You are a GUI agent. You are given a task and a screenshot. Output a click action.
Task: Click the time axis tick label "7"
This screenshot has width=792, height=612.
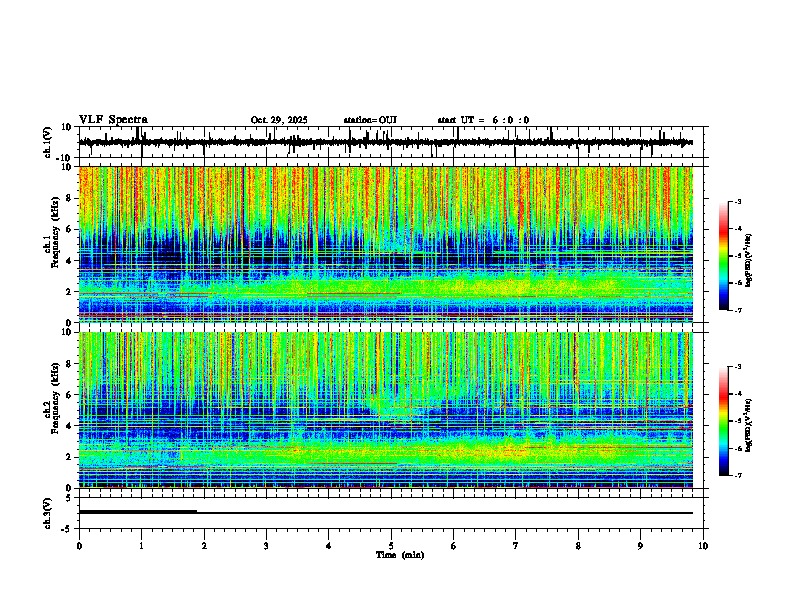(516, 546)
